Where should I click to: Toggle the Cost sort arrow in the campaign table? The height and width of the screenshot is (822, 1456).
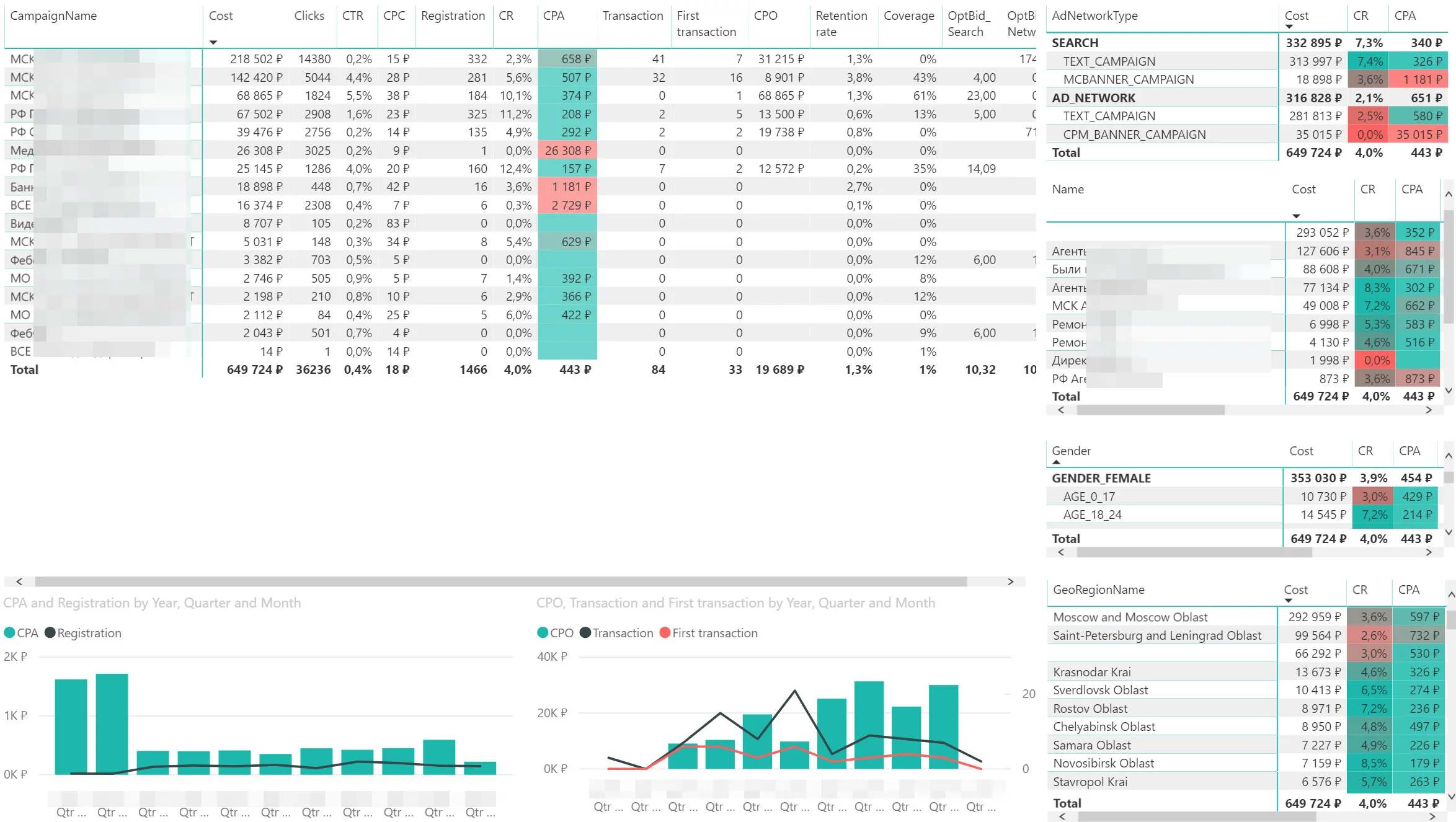213,42
